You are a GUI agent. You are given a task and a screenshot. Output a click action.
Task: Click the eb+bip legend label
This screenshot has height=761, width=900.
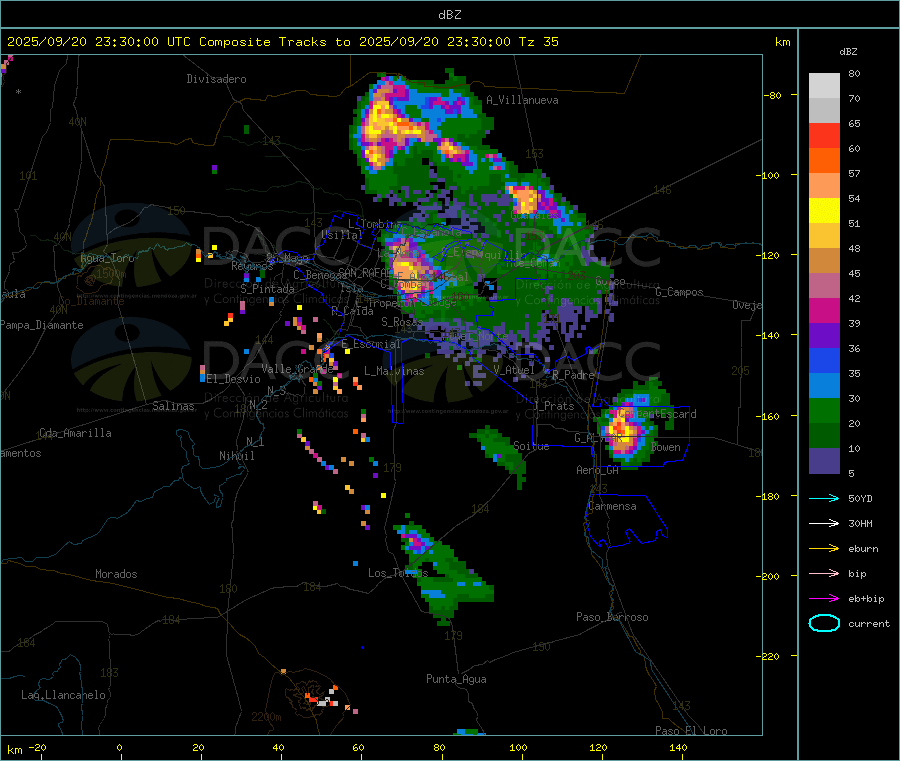(x=866, y=599)
